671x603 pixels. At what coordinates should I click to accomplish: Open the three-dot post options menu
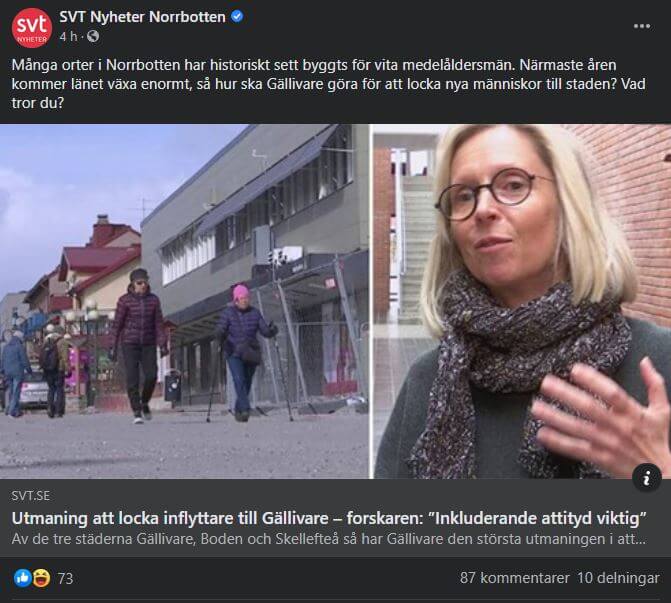tap(641, 26)
